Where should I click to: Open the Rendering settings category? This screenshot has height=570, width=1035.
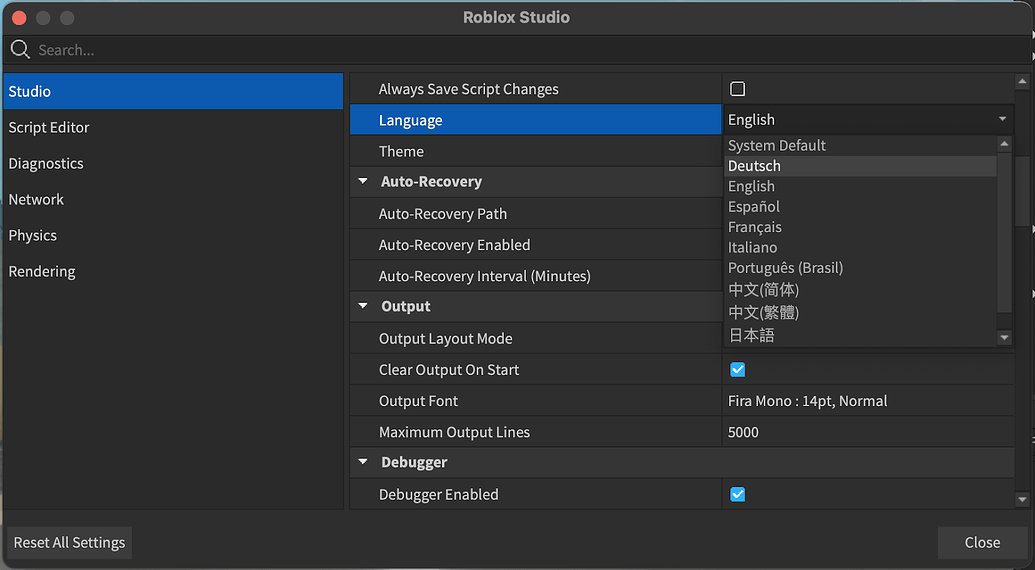point(173,271)
